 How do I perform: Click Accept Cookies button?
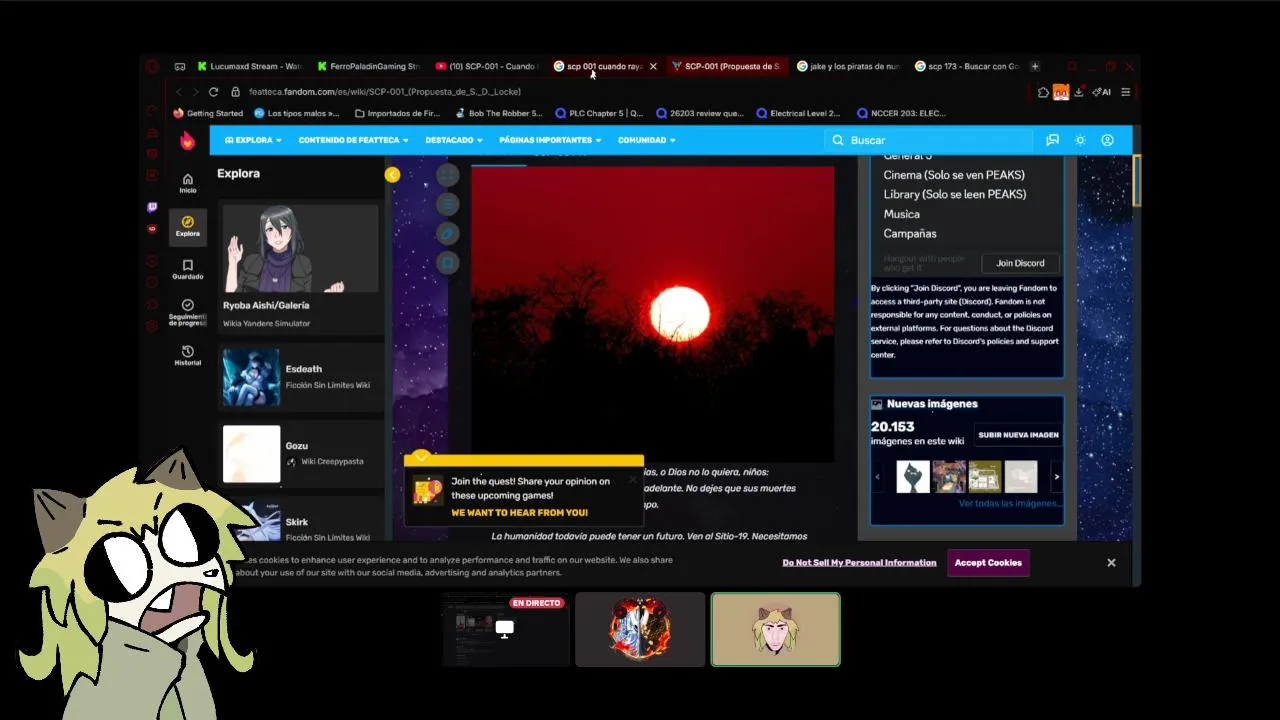pyautogui.click(x=988, y=563)
